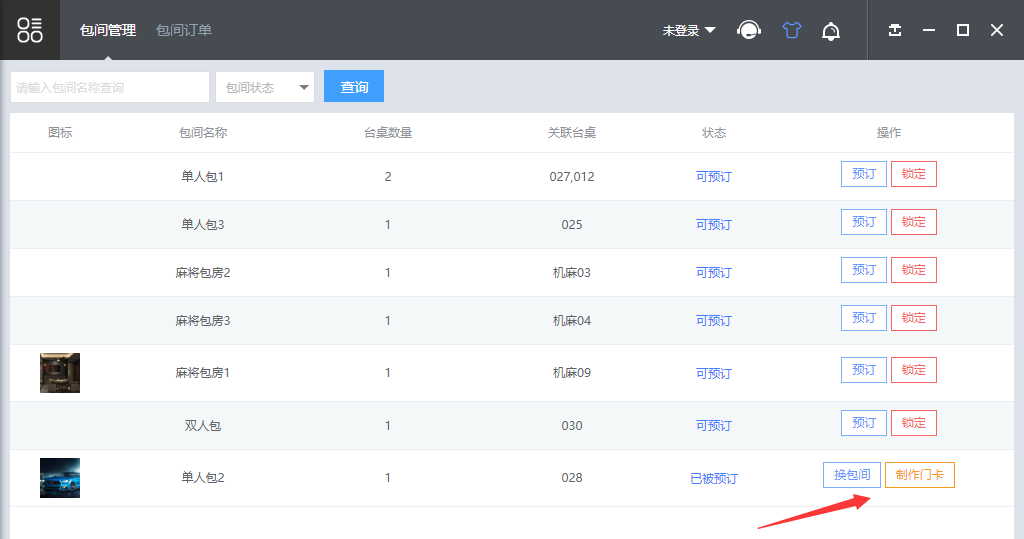Image resolution: width=1024 pixels, height=539 pixels.
Task: Switch to 包间订单 tab
Action: (184, 30)
